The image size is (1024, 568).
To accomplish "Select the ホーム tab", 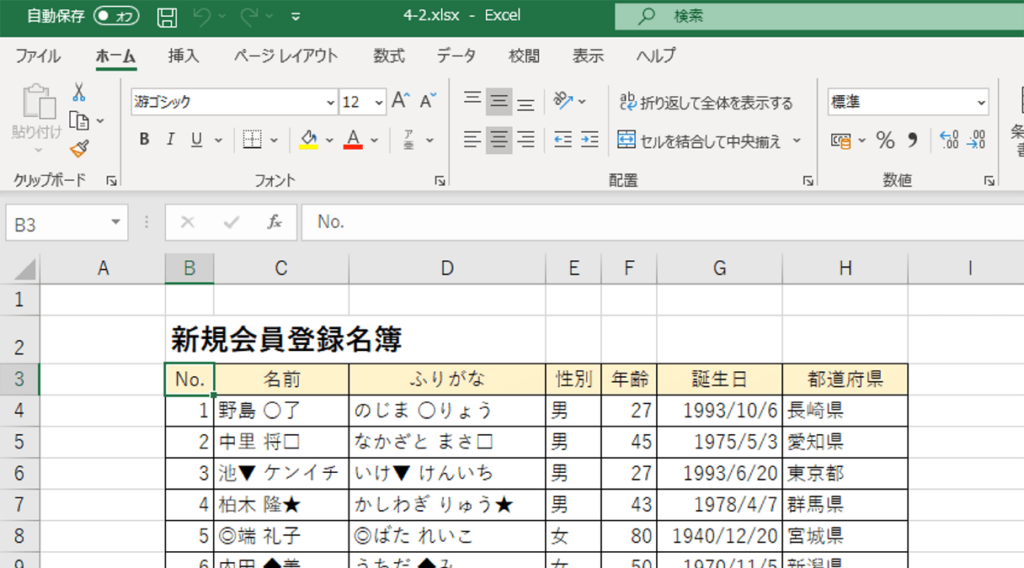I will coord(116,56).
